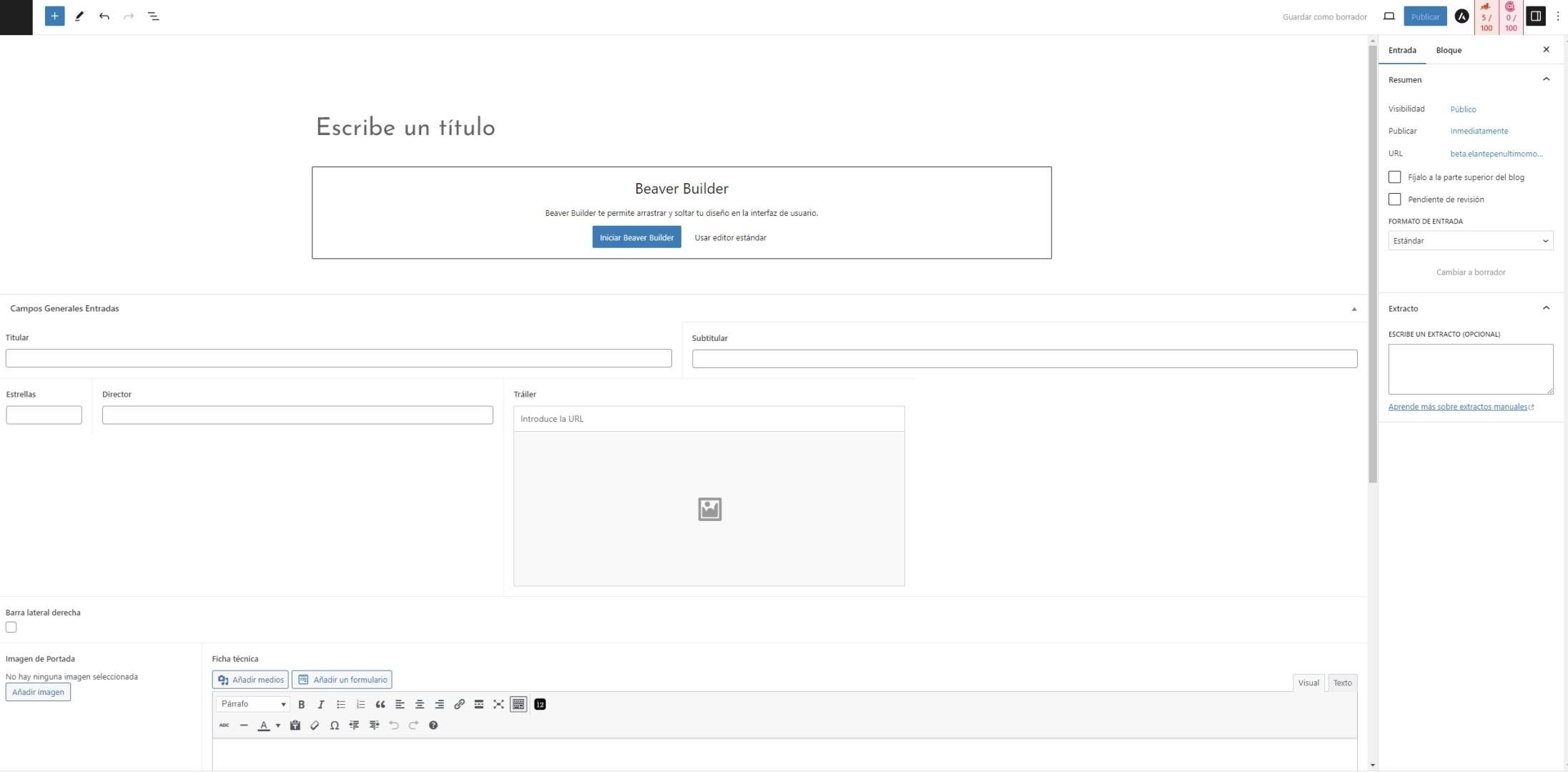
Task: Insert a bulleted list
Action: point(341,704)
